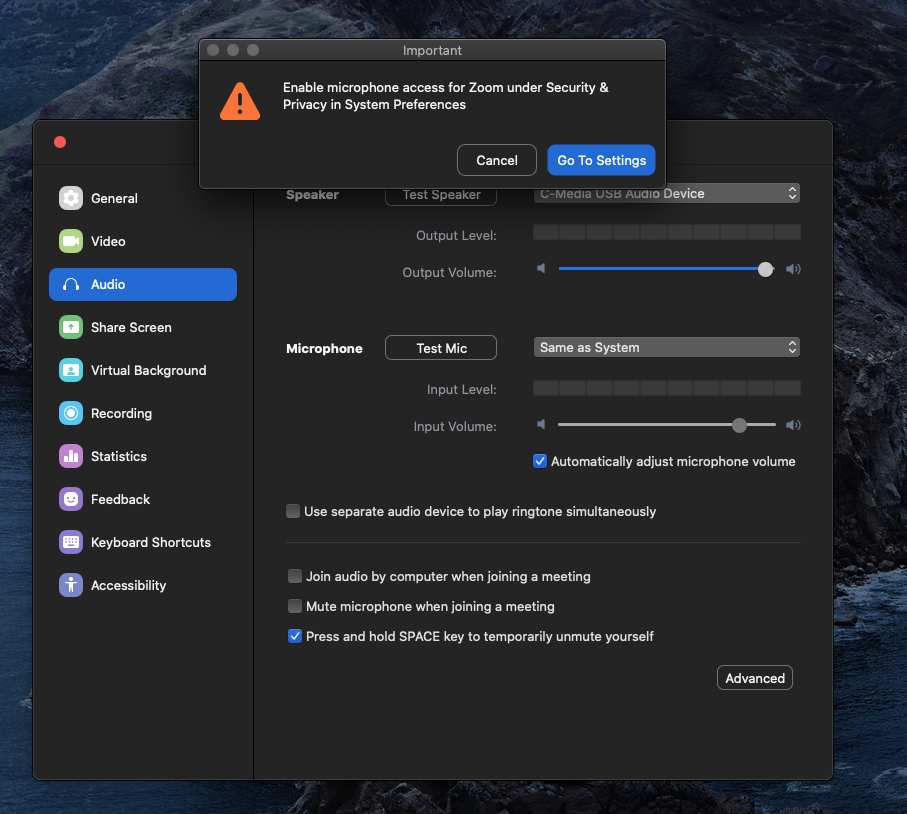Click the Recording icon
Viewport: 907px width, 814px height.
tap(71, 413)
